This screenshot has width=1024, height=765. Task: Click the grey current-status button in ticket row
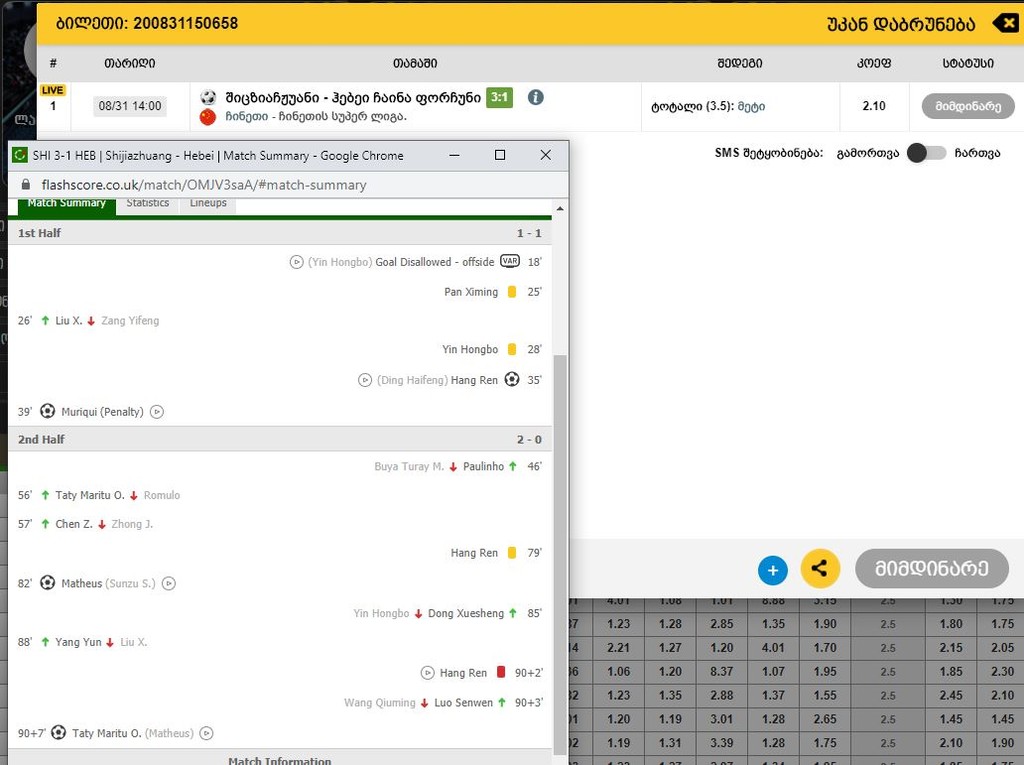968,106
